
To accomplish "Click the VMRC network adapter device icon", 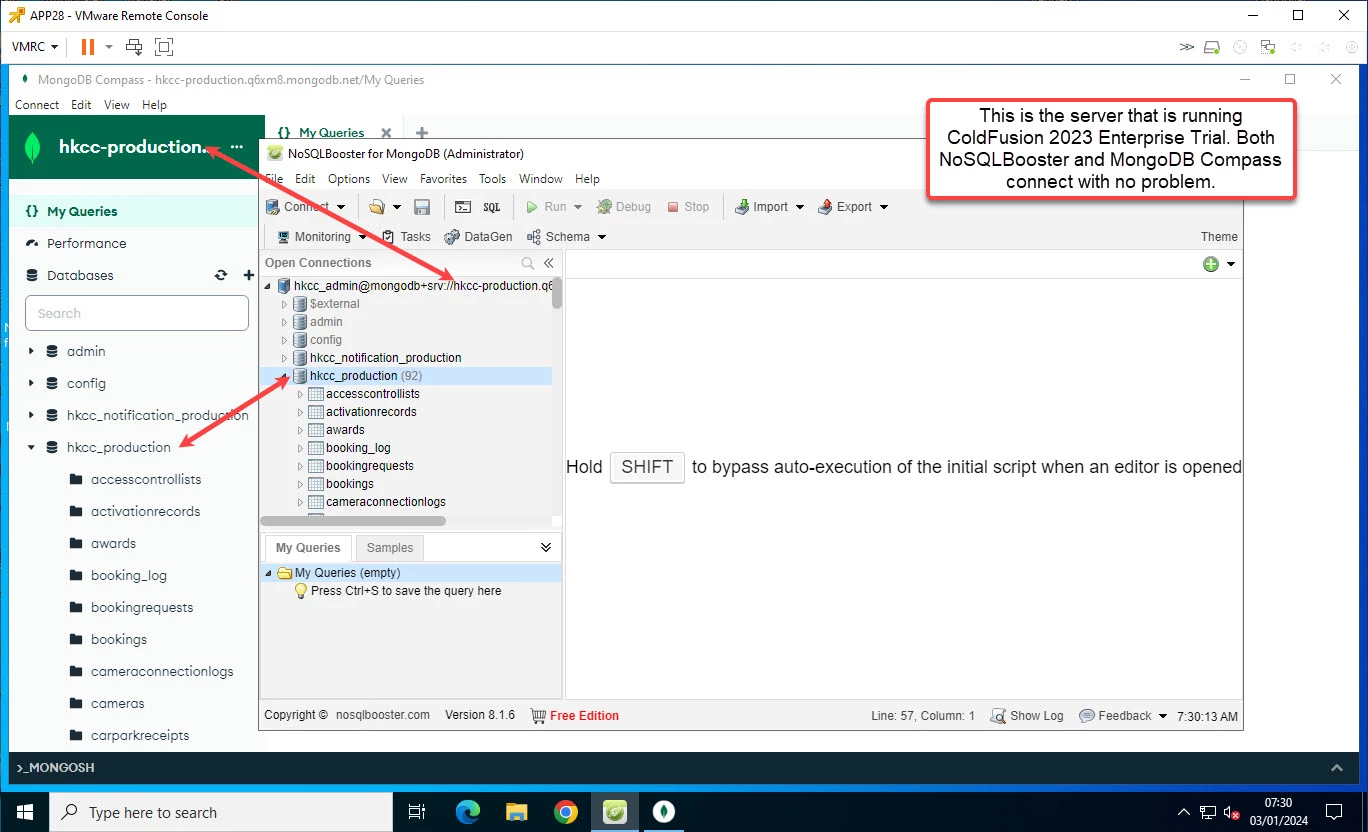I will (1268, 46).
